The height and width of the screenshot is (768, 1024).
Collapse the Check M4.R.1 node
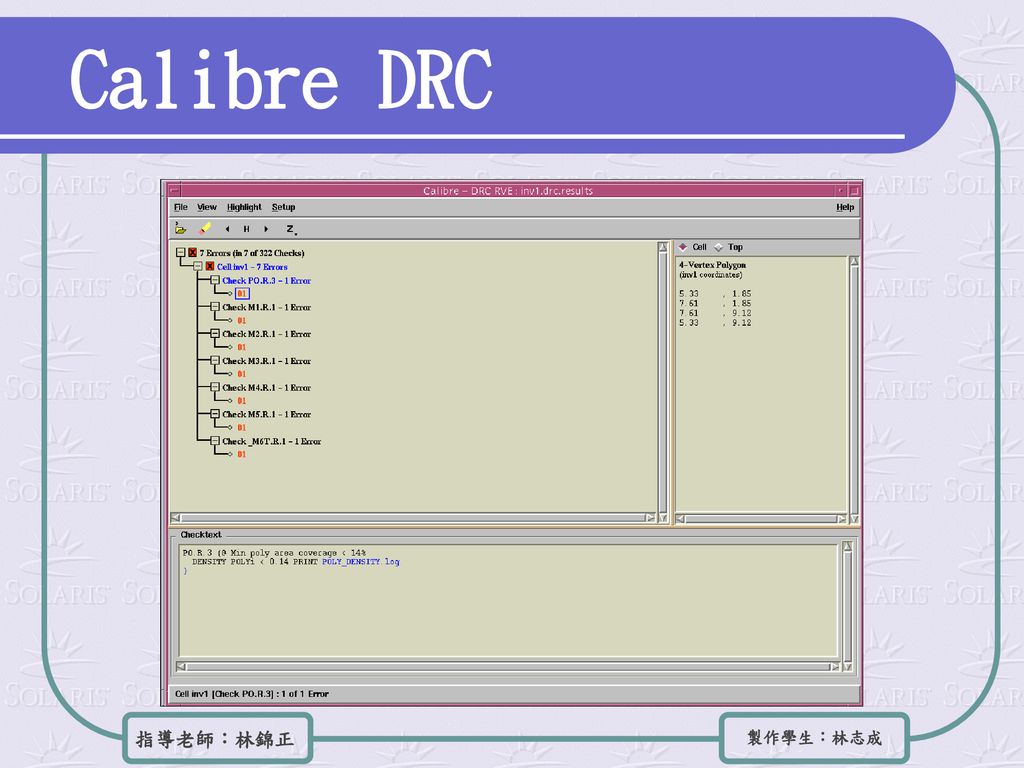[215, 387]
